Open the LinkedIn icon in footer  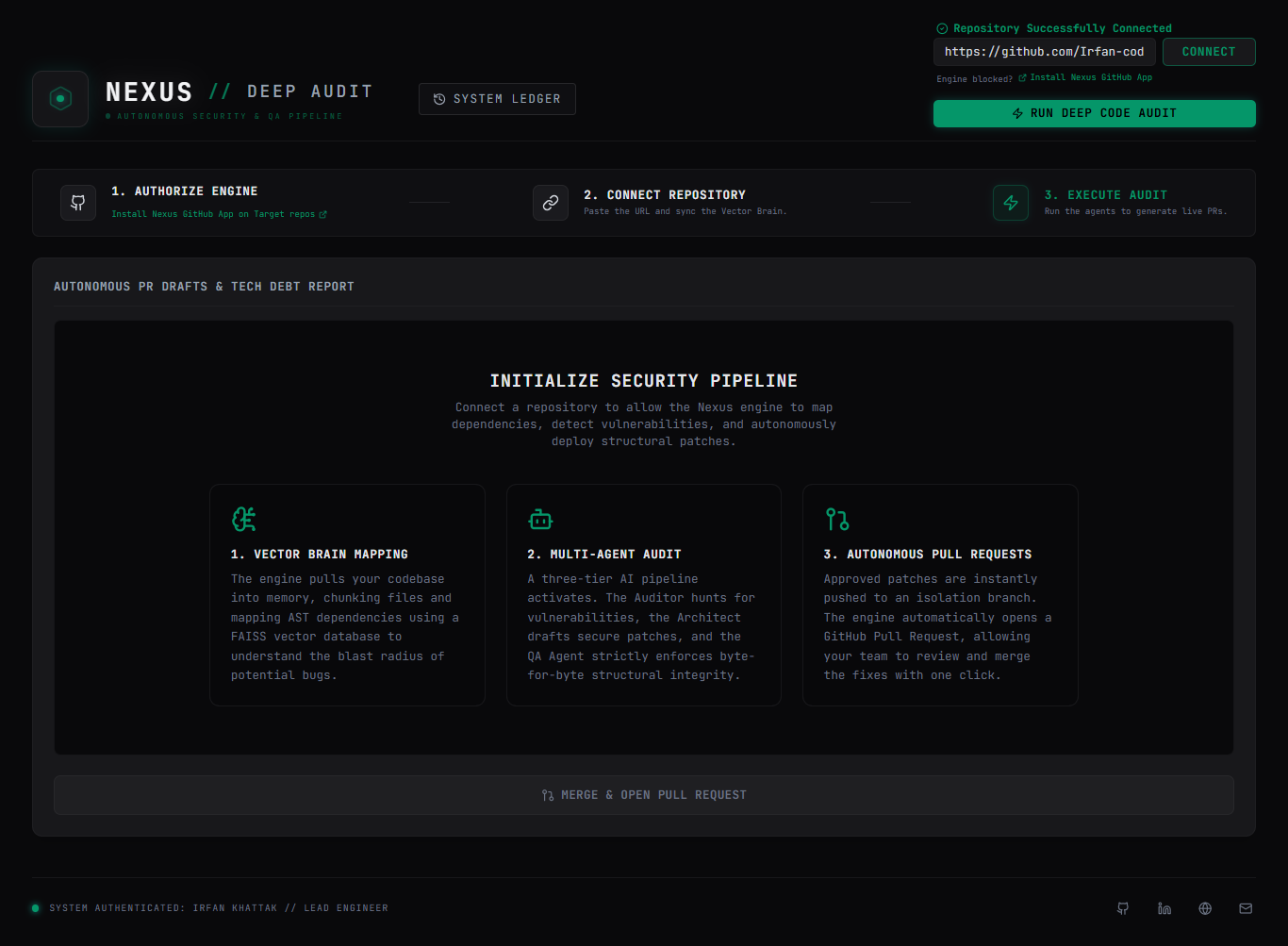pyautogui.click(x=1164, y=908)
